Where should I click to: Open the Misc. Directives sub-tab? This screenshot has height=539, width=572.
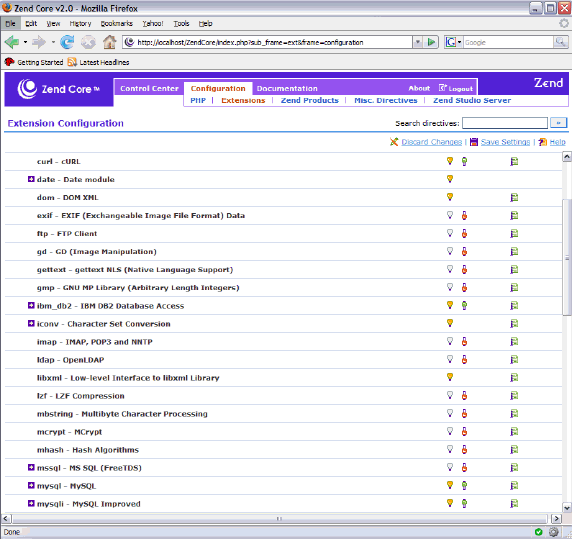point(386,100)
